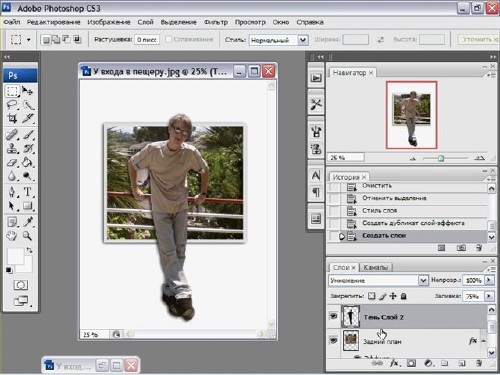The image size is (500, 375).
Task: Select the Rectangular Marquee tool
Action: point(12,91)
